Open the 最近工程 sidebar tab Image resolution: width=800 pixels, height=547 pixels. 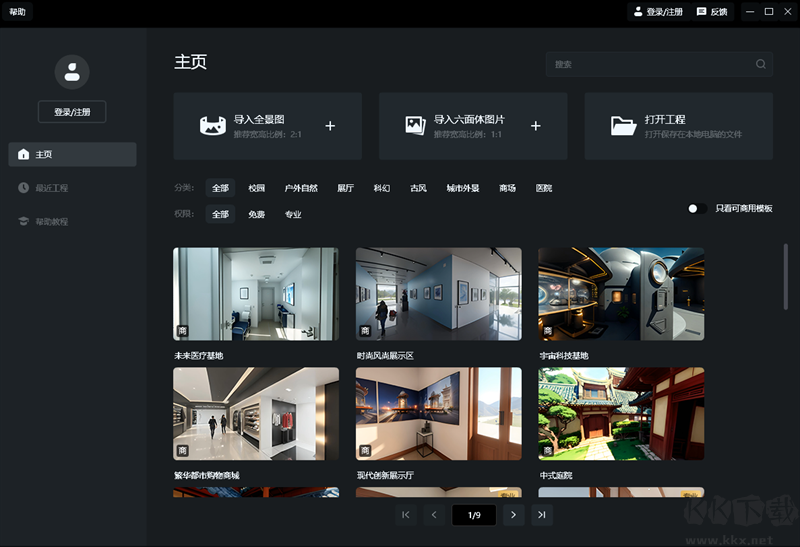72,188
